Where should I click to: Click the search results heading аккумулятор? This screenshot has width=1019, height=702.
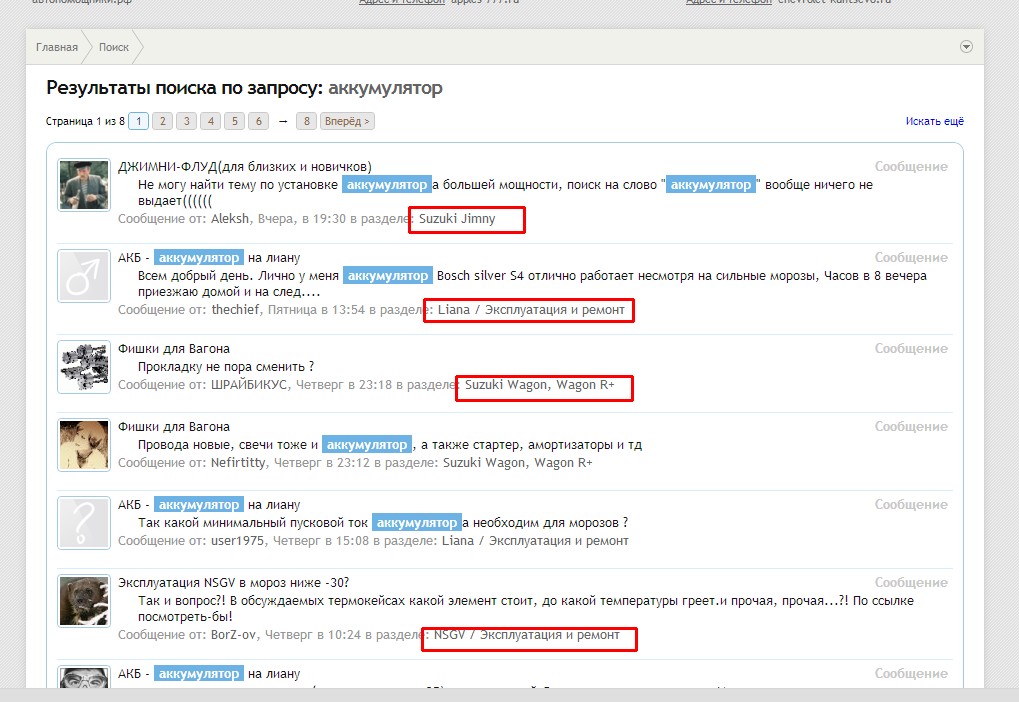click(x=385, y=88)
